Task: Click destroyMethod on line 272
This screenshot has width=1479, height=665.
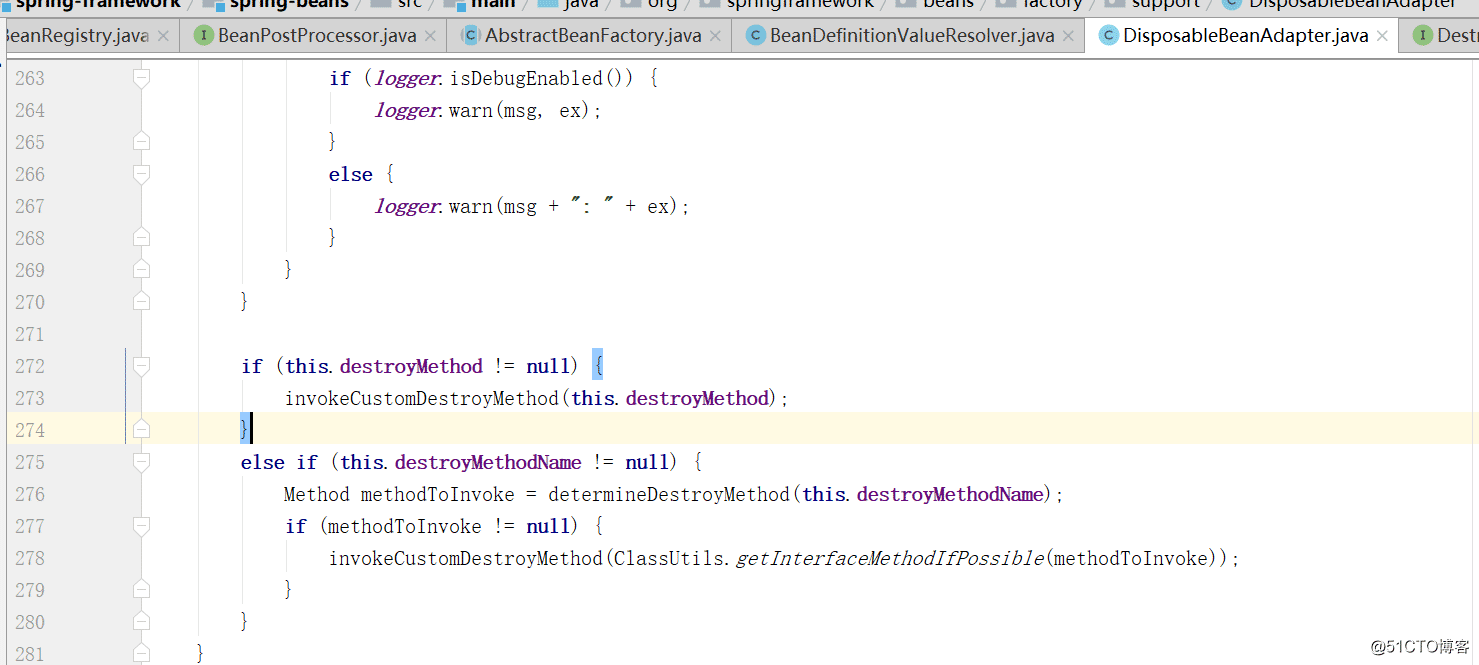Action: pyautogui.click(x=411, y=366)
